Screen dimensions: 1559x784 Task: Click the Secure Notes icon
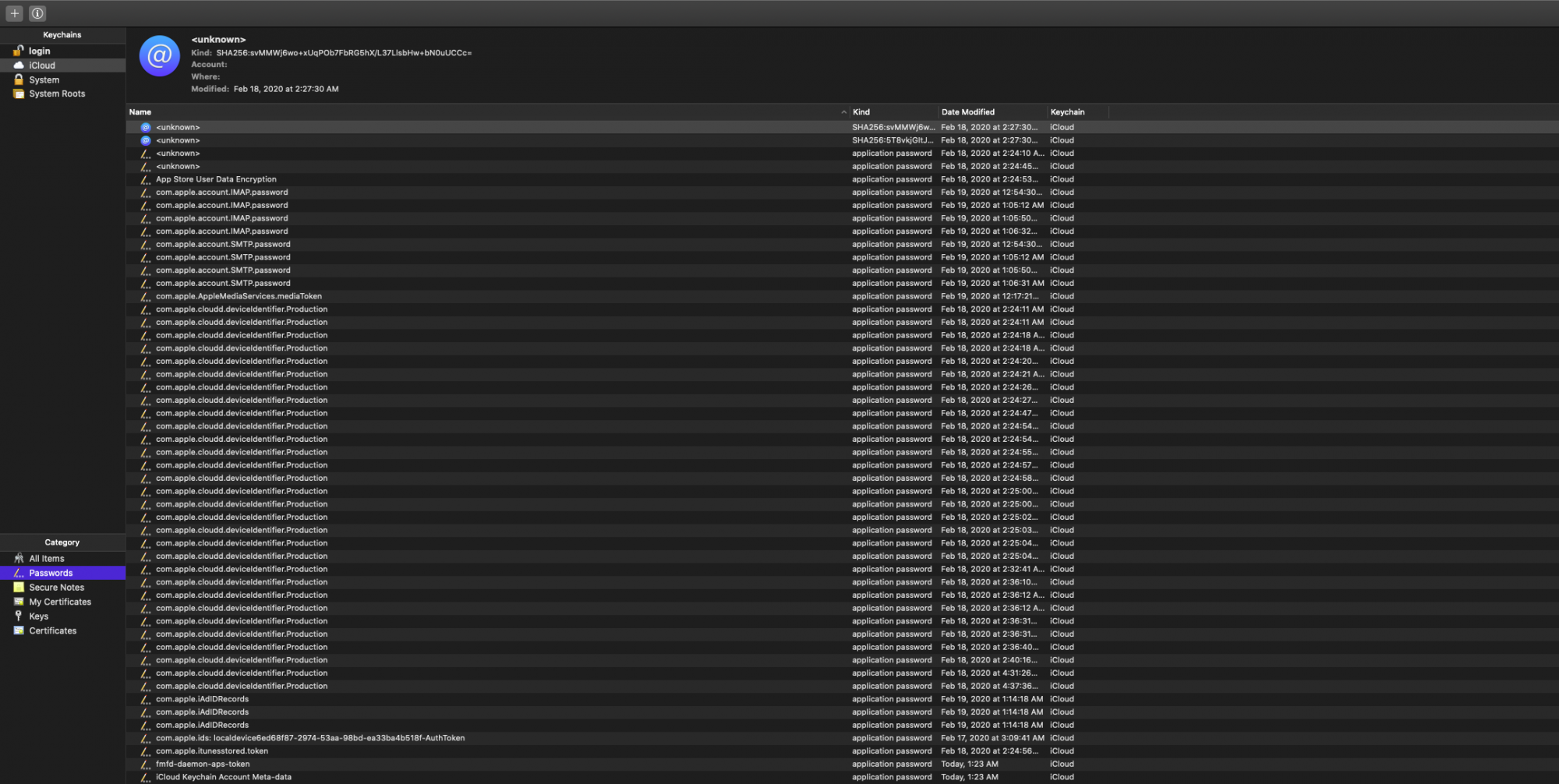pyautogui.click(x=19, y=588)
